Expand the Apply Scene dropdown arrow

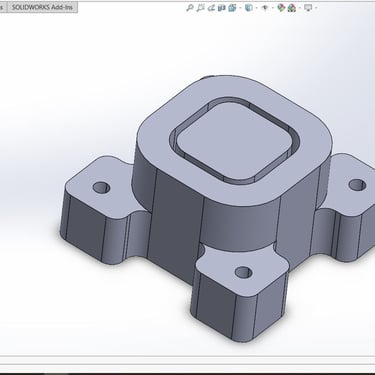point(300,8)
